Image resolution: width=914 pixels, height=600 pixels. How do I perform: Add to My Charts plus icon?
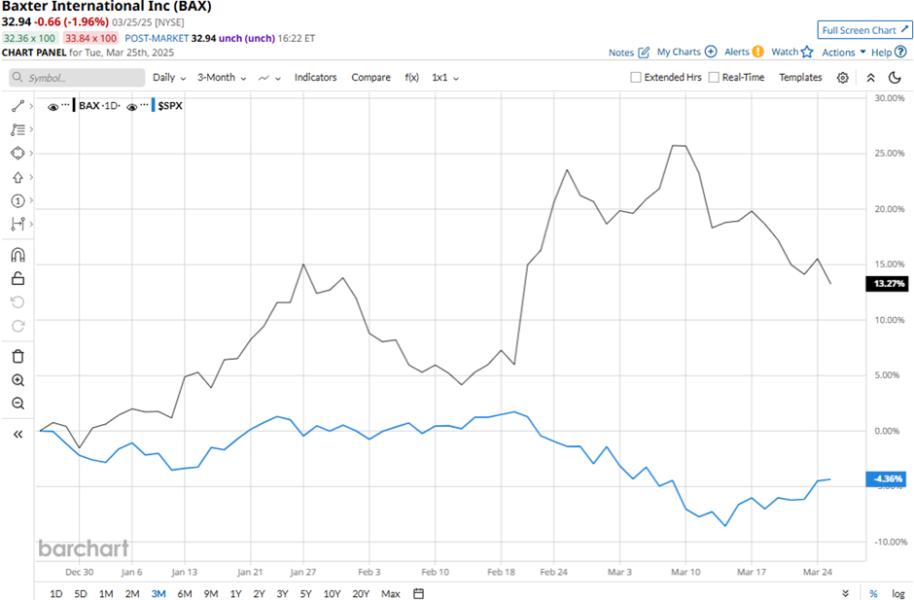tap(711, 51)
